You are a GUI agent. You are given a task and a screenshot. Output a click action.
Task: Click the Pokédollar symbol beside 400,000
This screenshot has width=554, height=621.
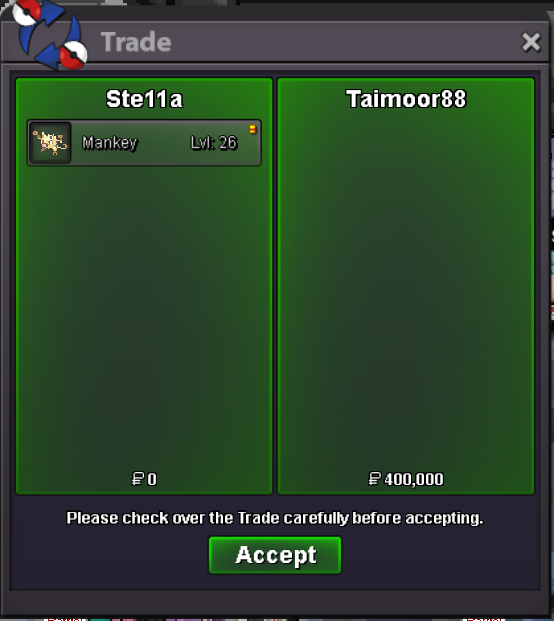click(374, 479)
